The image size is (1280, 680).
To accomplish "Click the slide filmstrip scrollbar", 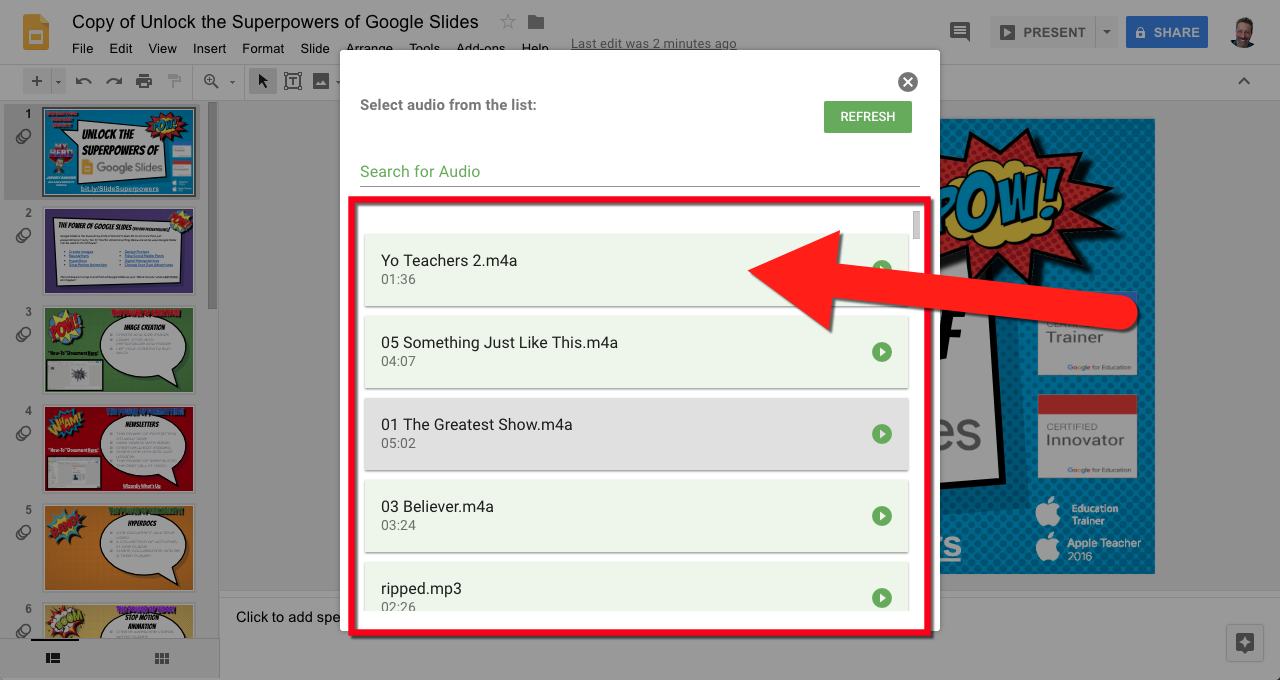I will coord(212,206).
